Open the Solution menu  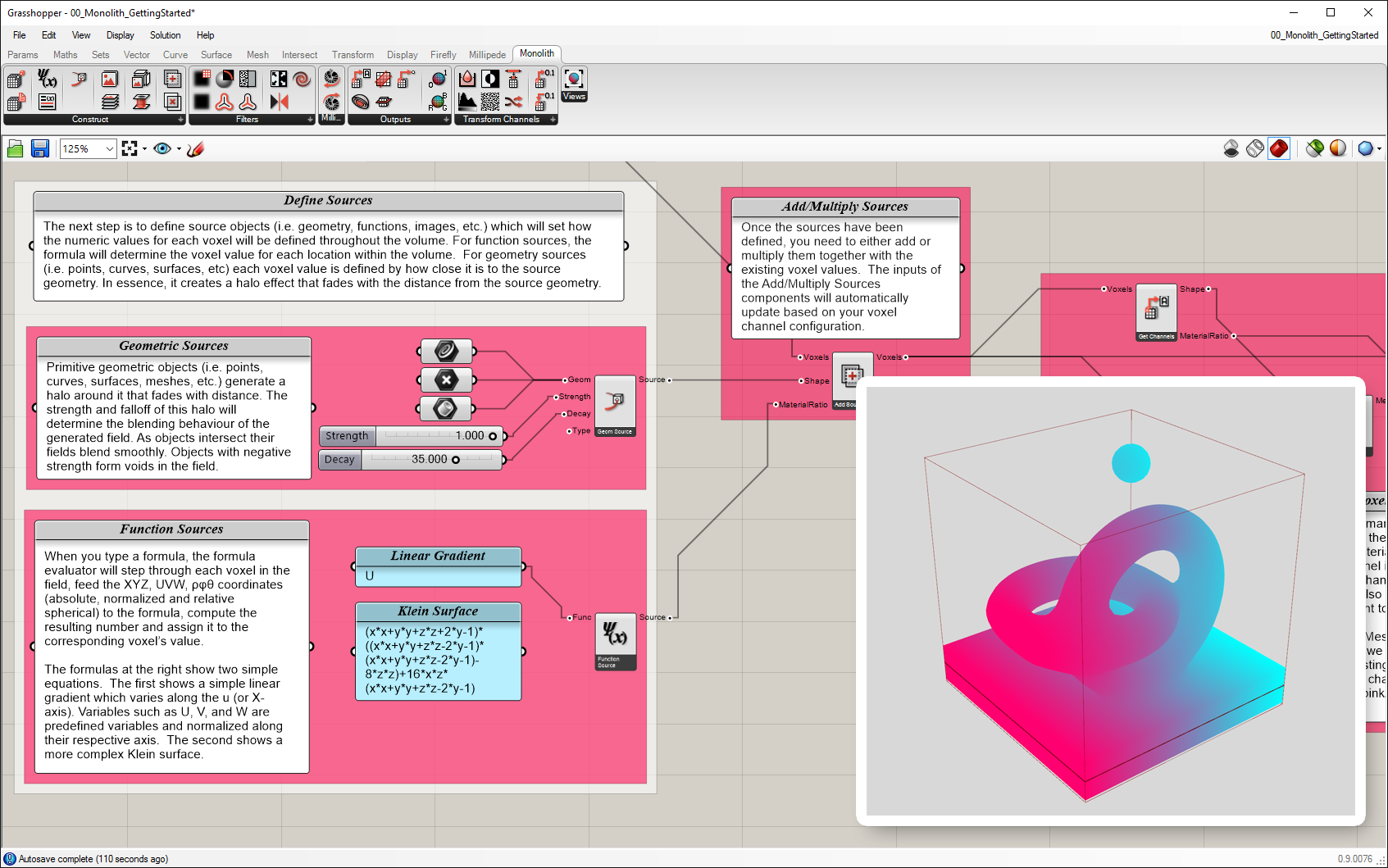coord(165,35)
